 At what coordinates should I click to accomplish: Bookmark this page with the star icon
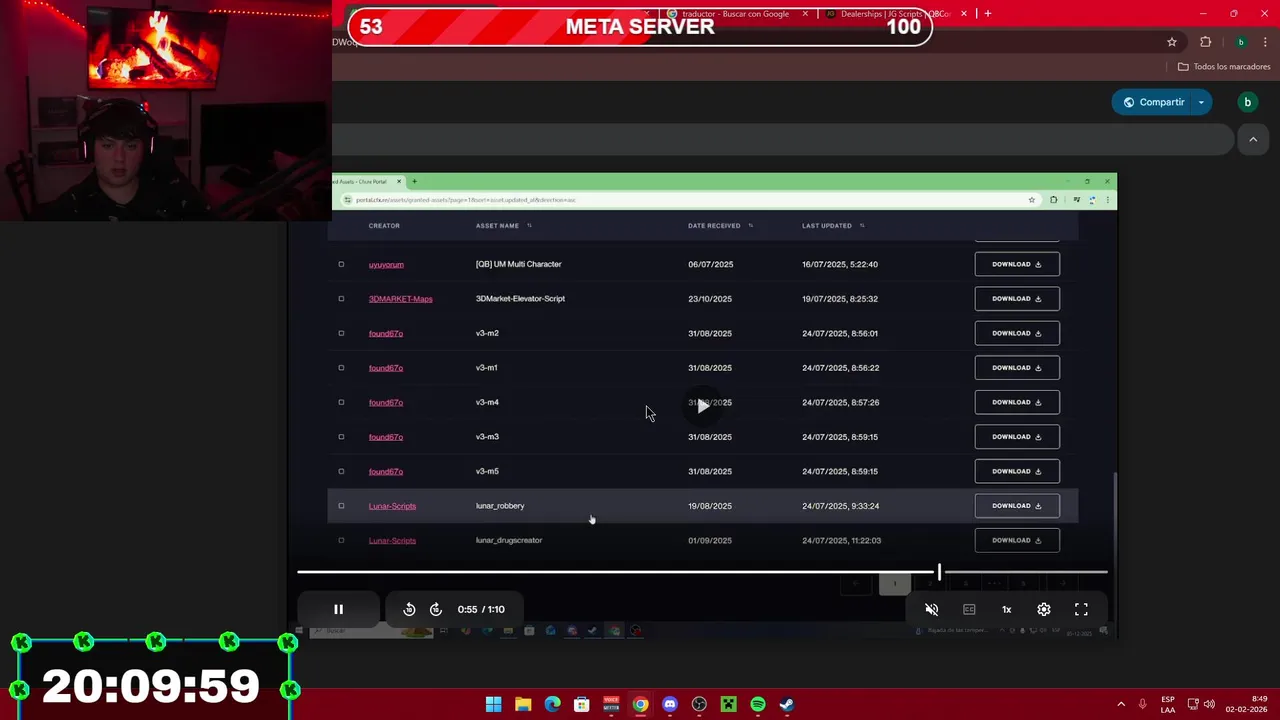1172,42
